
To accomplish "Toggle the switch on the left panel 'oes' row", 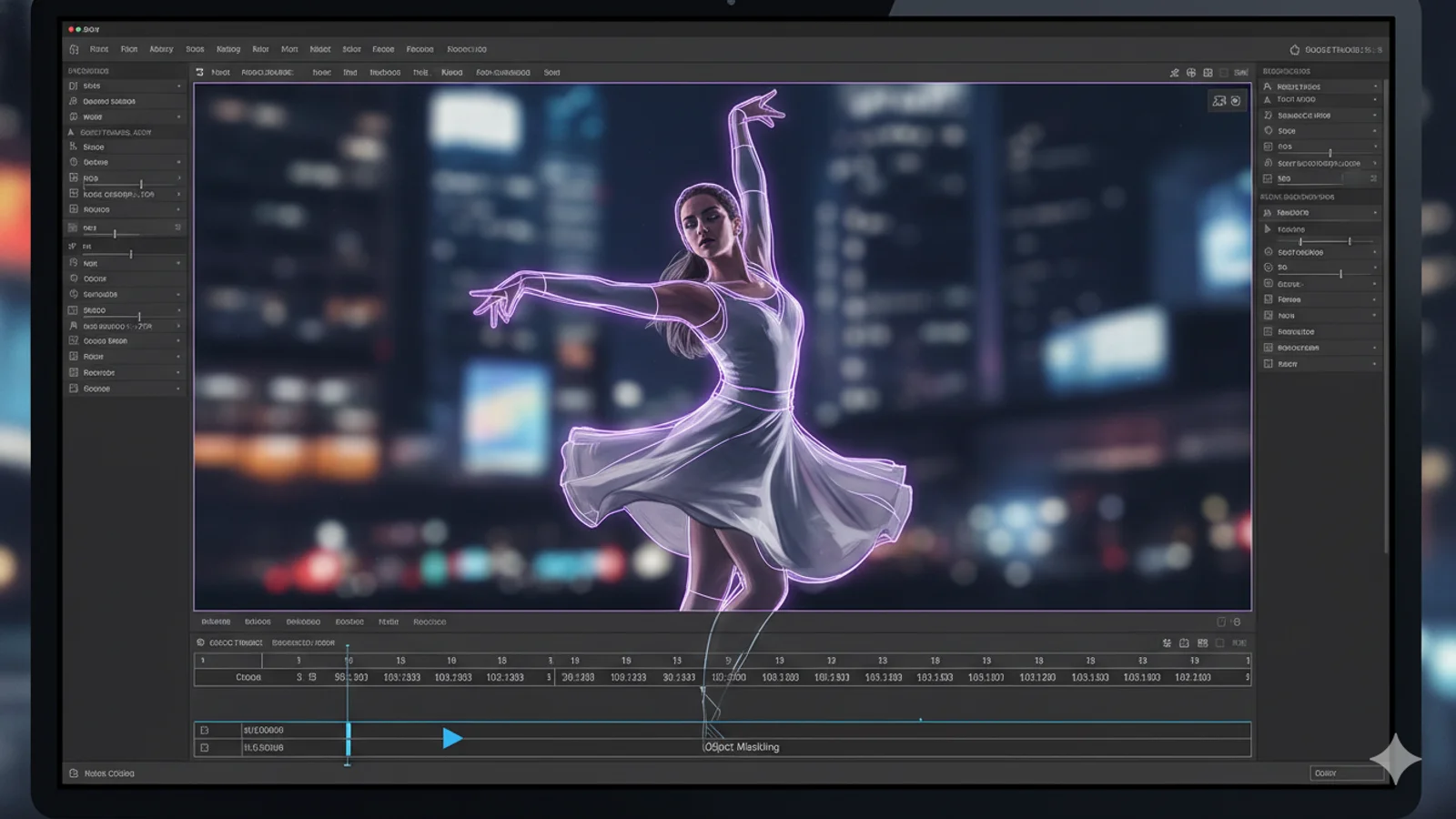I will click(x=177, y=227).
